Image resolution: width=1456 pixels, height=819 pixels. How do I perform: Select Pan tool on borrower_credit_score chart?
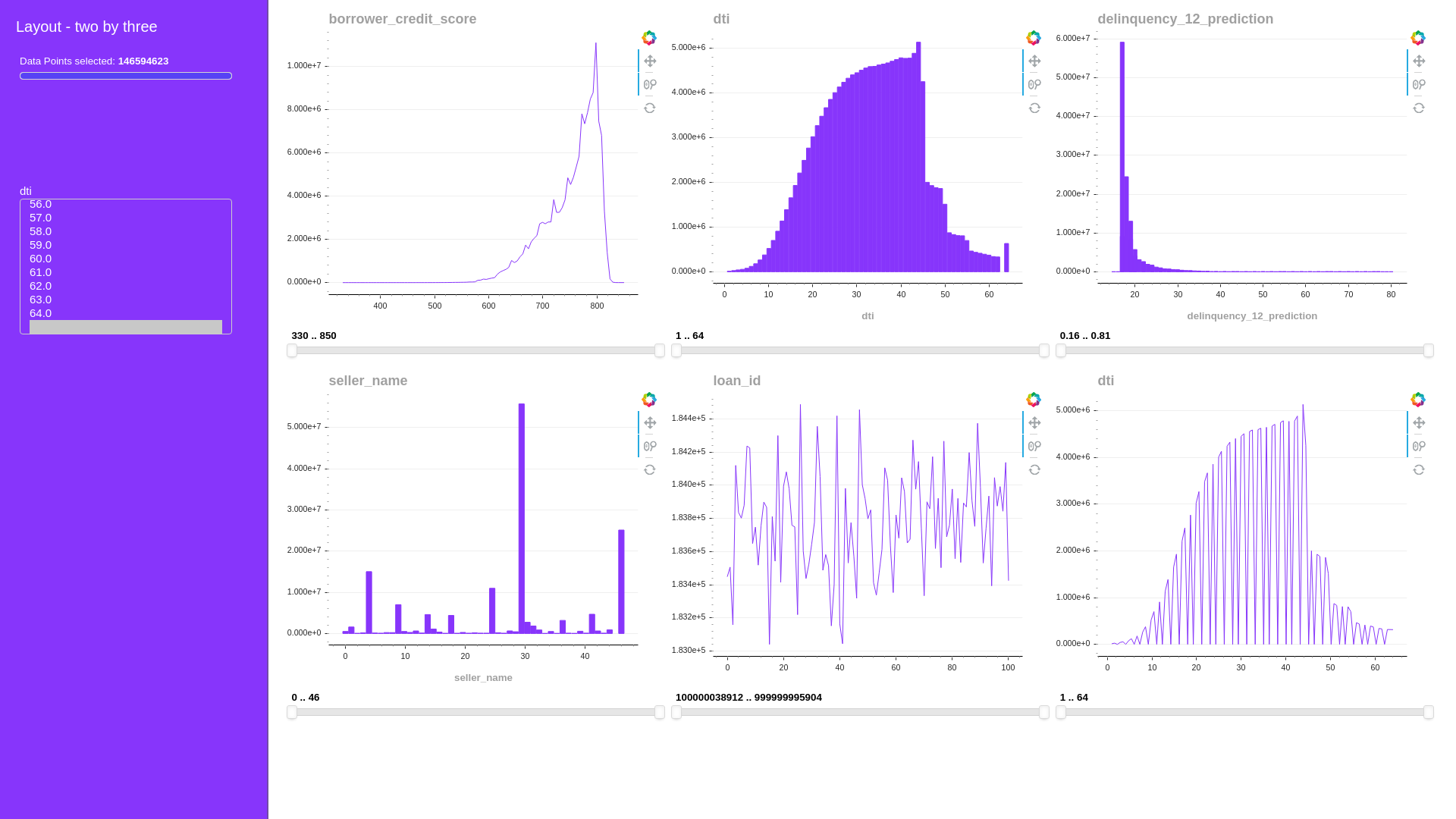click(x=650, y=61)
